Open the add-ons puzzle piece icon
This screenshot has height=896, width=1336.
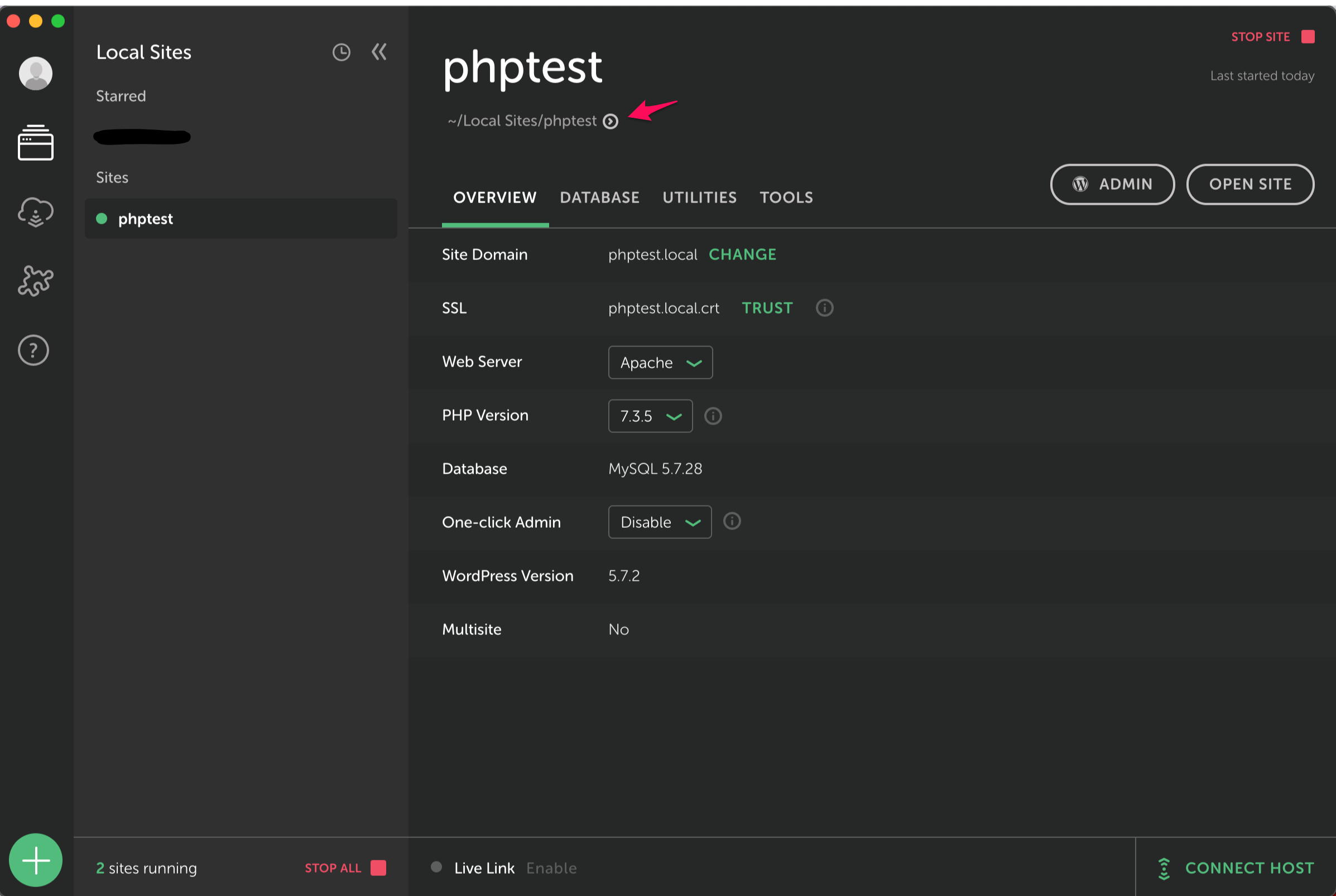35,281
